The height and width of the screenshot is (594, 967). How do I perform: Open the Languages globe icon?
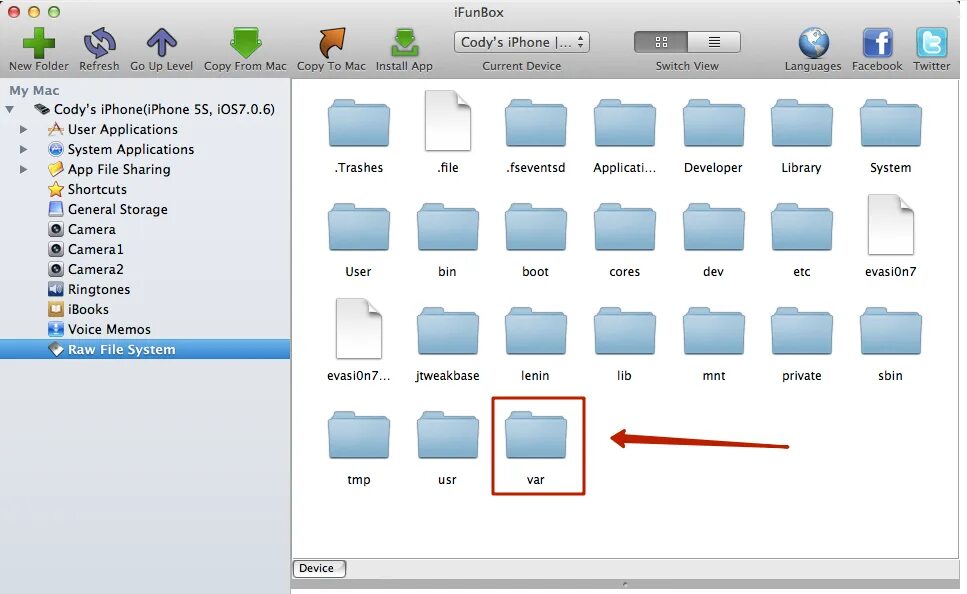click(x=813, y=43)
